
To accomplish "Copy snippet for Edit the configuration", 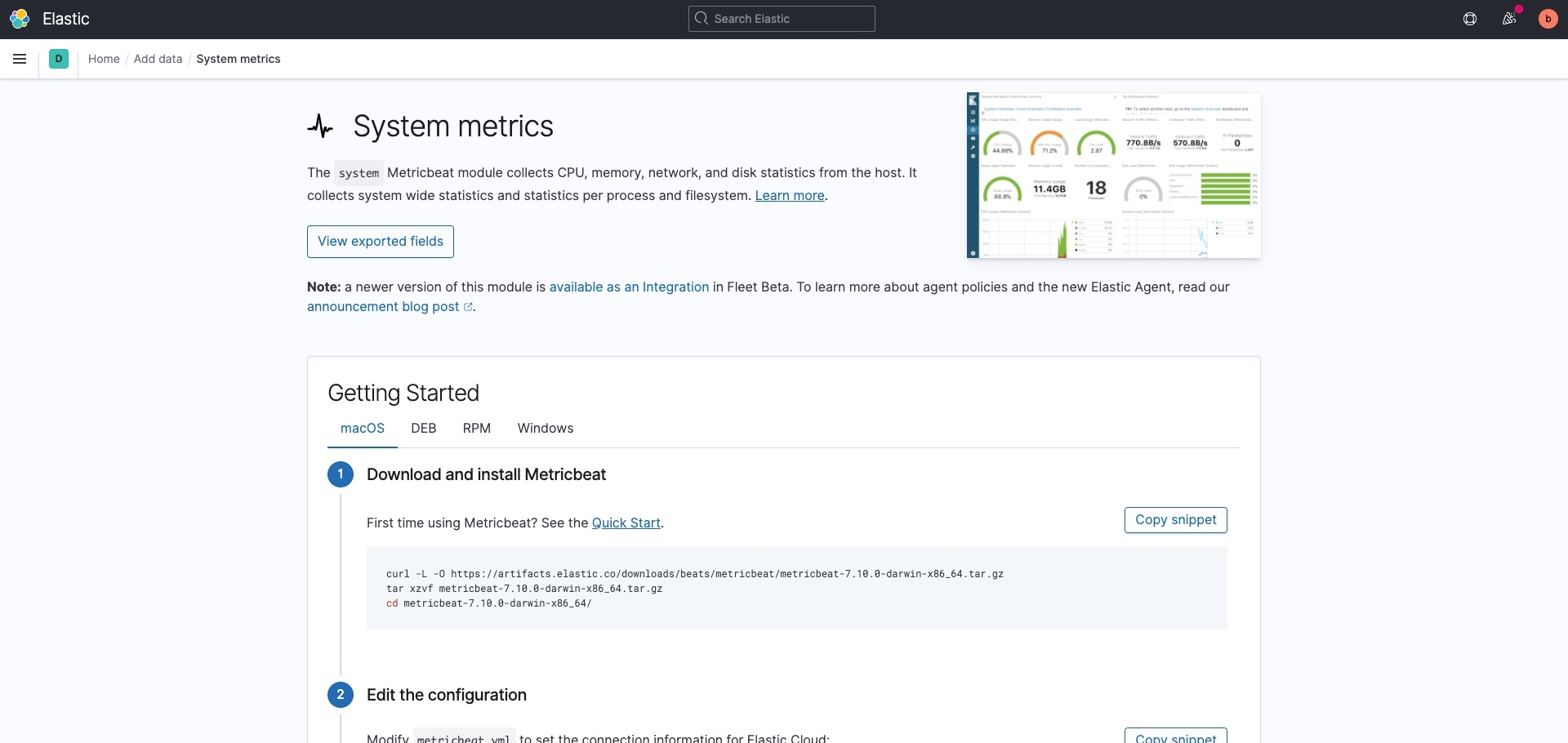I will pos(1176,736).
